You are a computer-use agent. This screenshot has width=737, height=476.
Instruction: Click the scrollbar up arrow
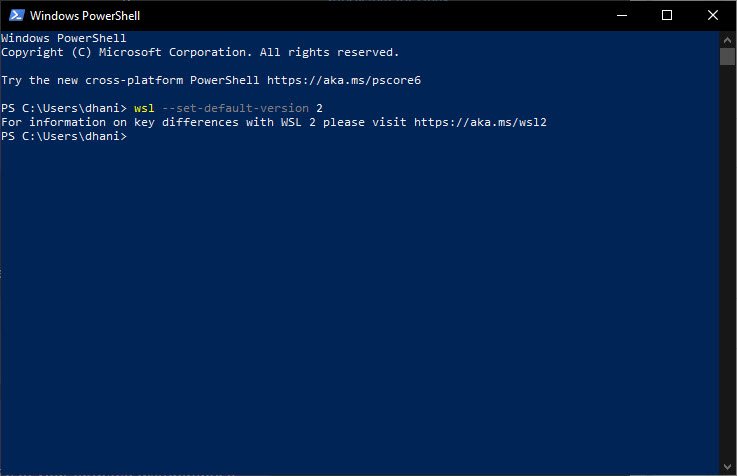tap(727, 40)
